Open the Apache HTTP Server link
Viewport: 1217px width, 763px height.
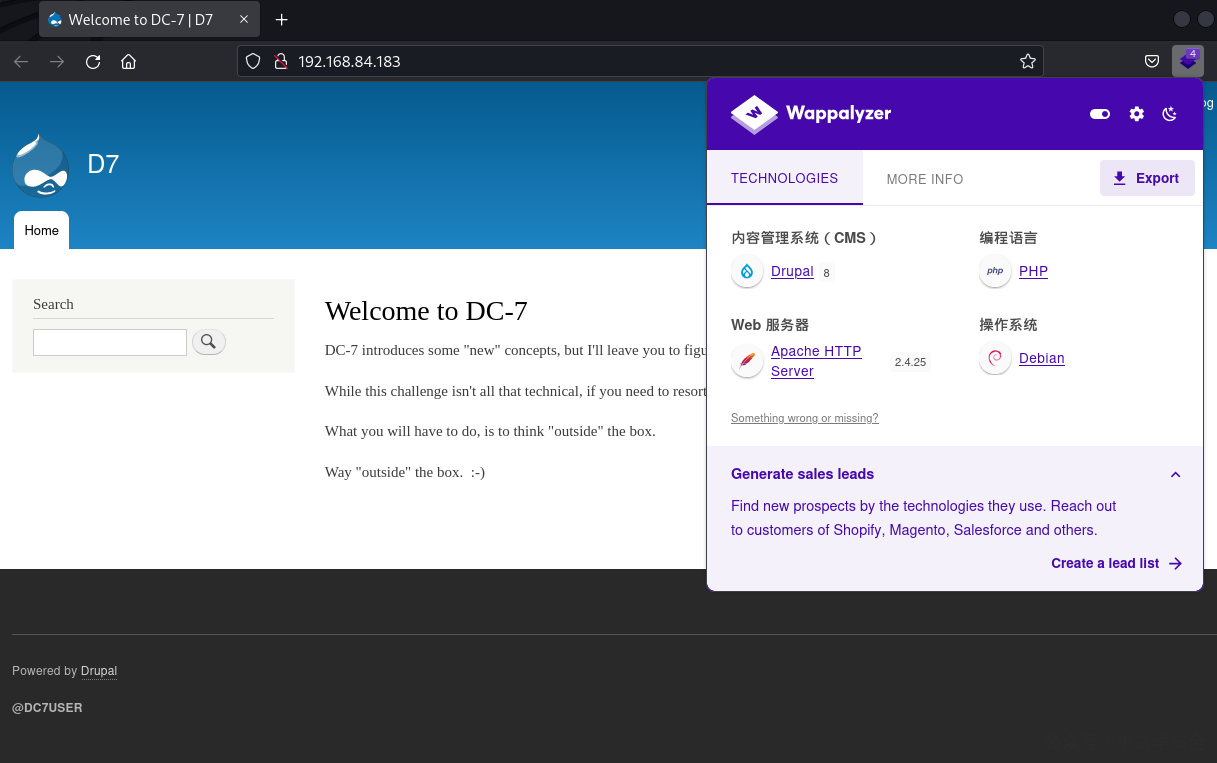tap(816, 361)
